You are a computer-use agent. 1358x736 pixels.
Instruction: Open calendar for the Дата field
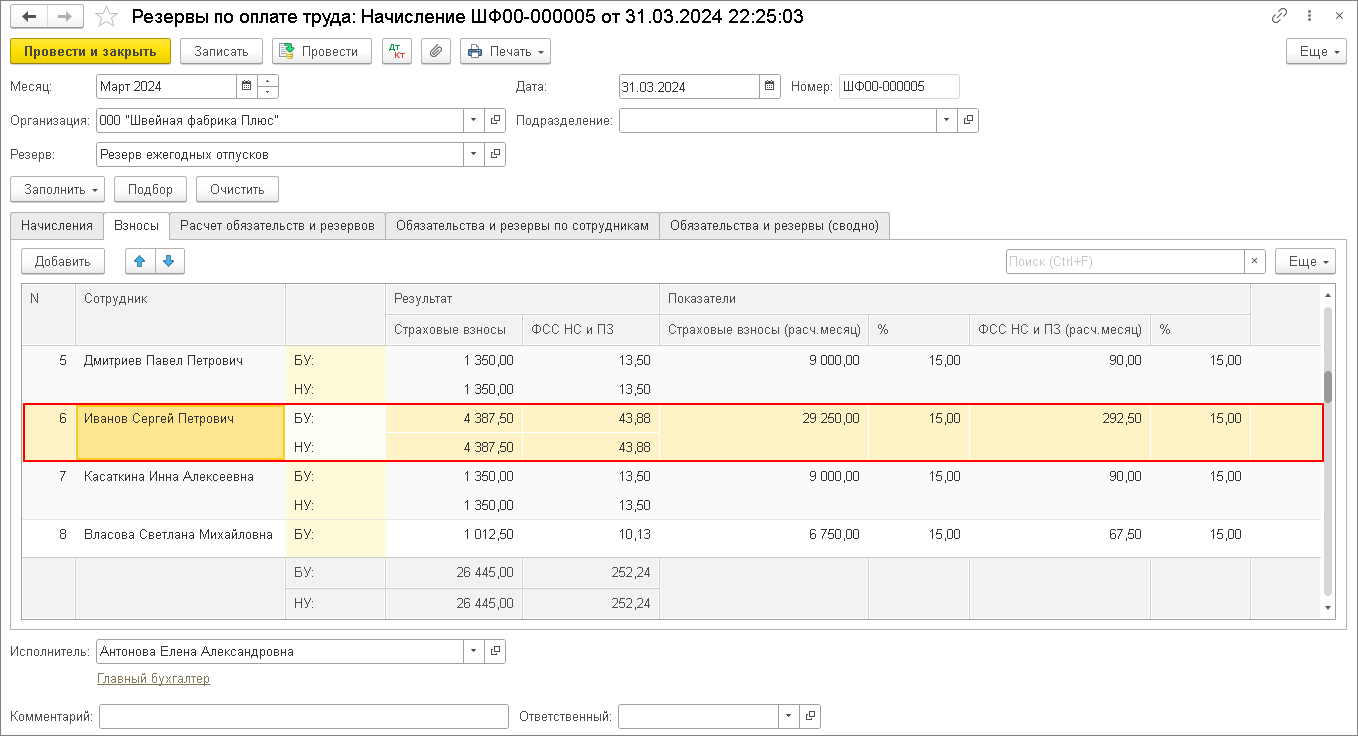pyautogui.click(x=769, y=87)
